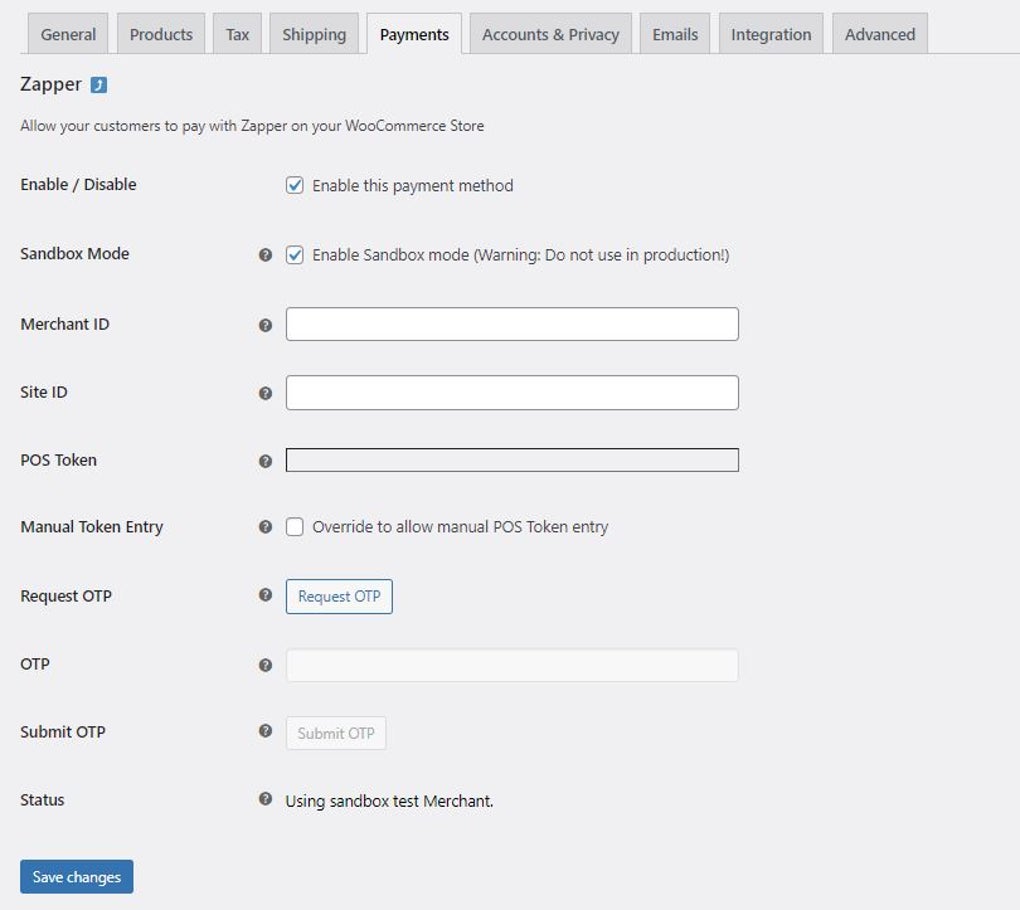Open the POS Token help tooltip
This screenshot has width=1020, height=910.
264,460
